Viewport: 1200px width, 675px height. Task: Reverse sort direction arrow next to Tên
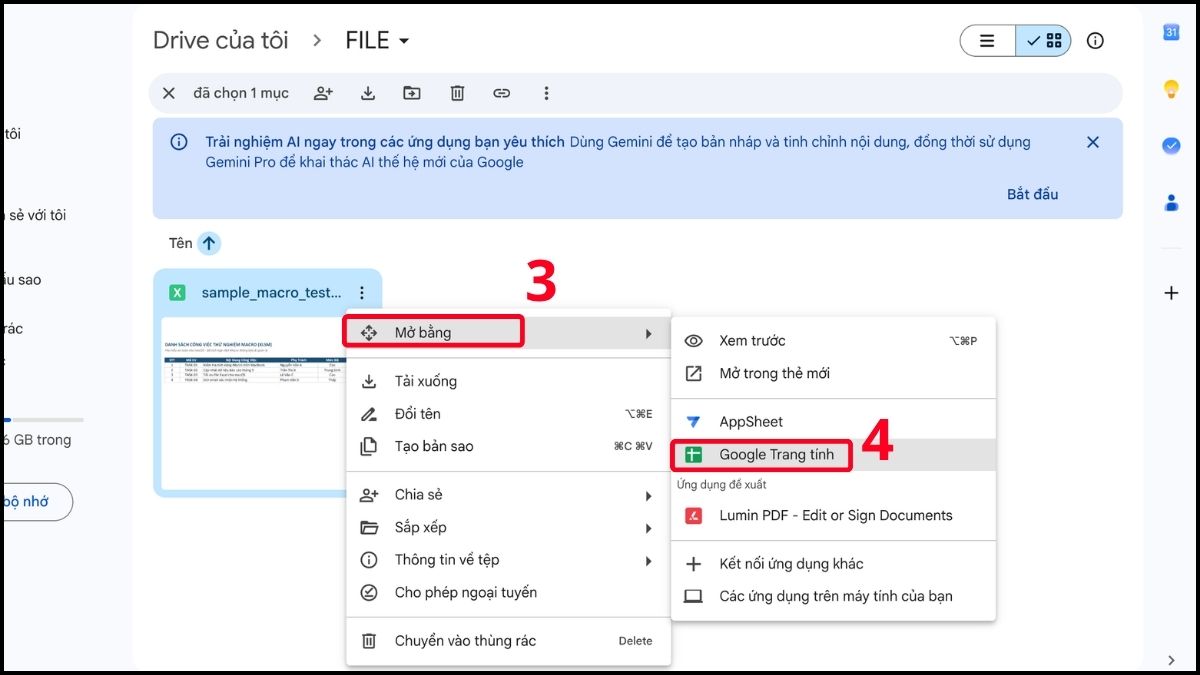pyautogui.click(x=208, y=243)
